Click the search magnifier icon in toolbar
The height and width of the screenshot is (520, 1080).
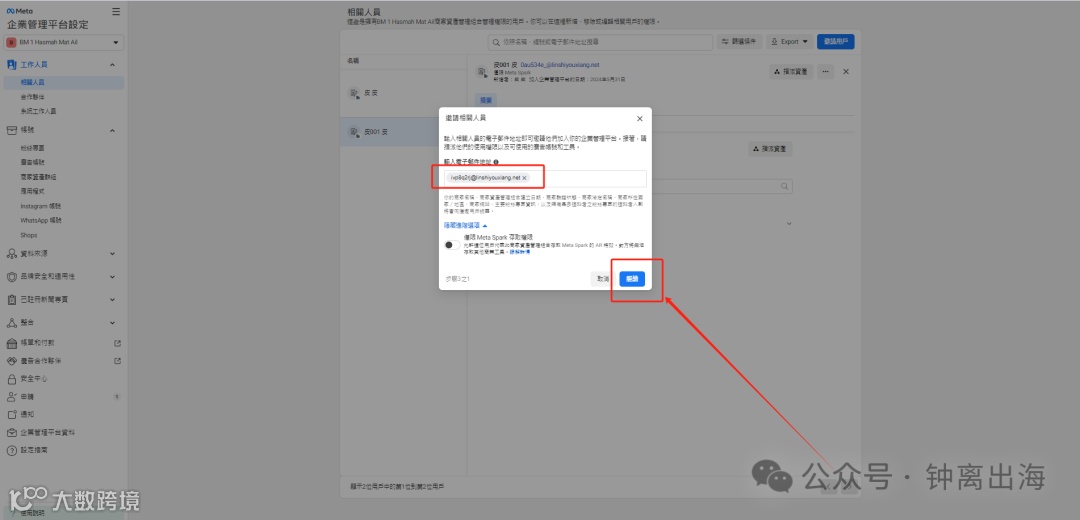(496, 42)
